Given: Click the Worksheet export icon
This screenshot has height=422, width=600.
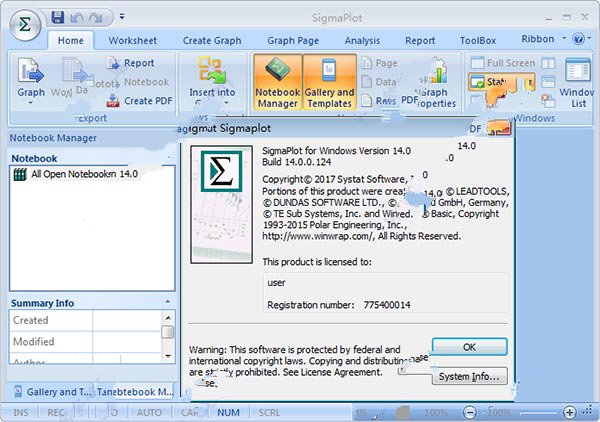Looking at the screenshot, I should (x=73, y=70).
